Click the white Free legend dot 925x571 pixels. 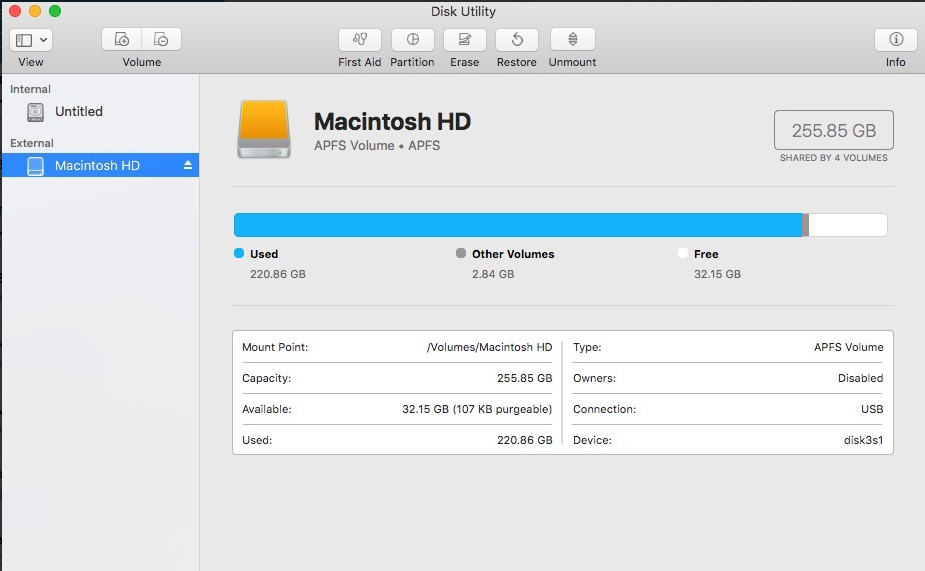click(x=683, y=253)
